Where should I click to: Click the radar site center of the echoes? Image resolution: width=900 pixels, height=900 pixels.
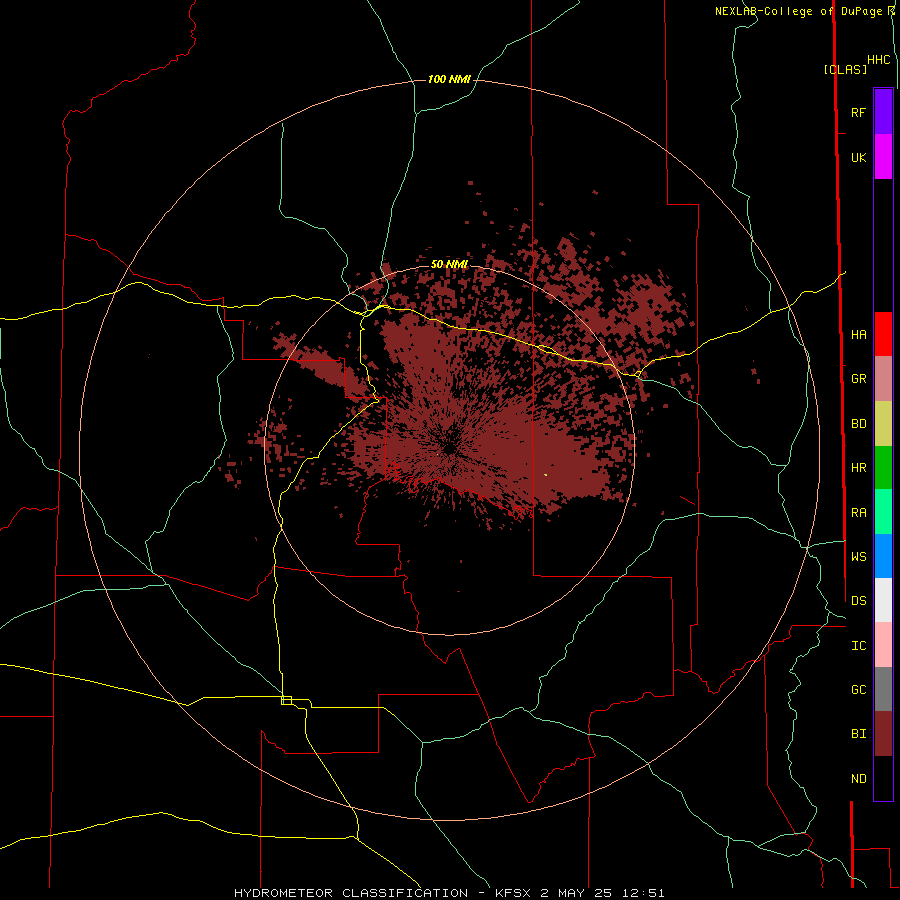click(449, 447)
